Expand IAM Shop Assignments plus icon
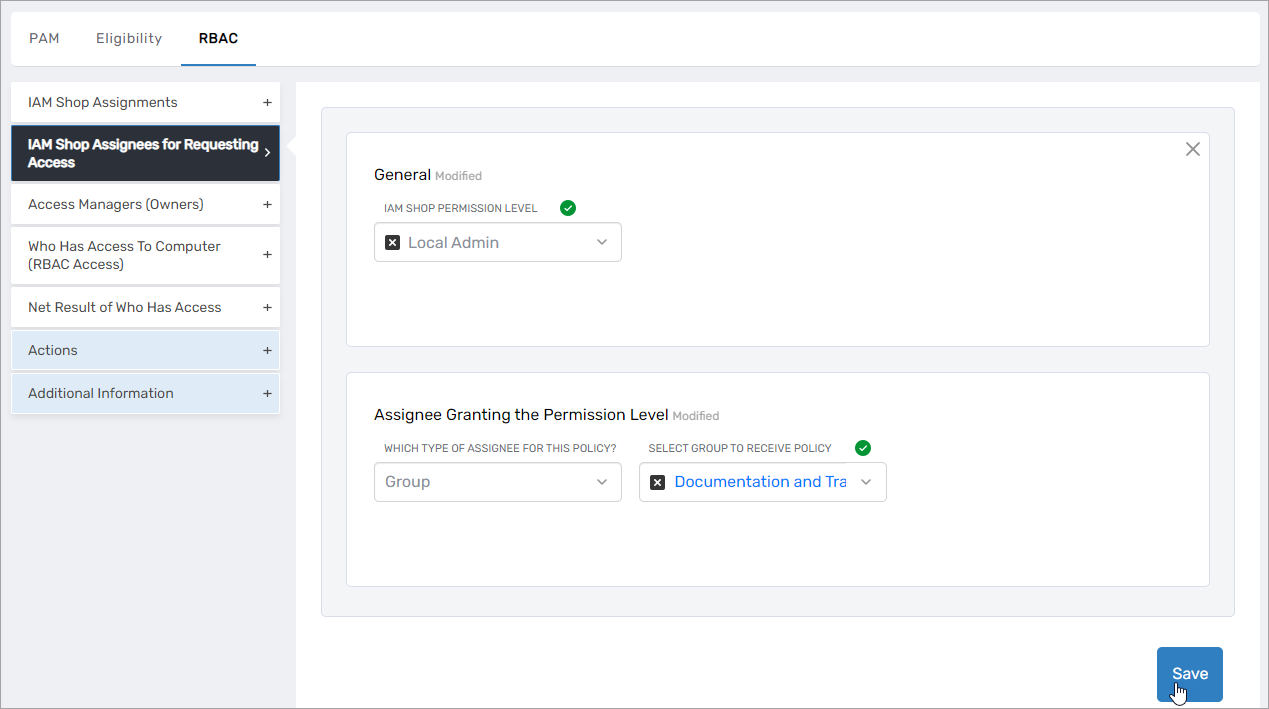The image size is (1269, 709). click(267, 102)
